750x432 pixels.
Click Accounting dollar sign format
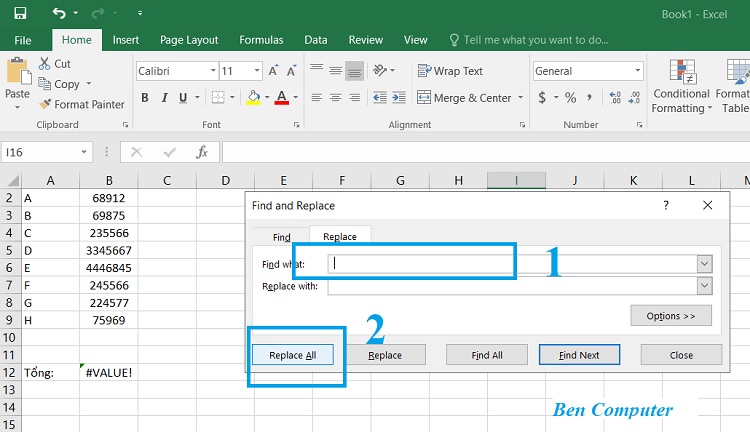click(x=542, y=98)
